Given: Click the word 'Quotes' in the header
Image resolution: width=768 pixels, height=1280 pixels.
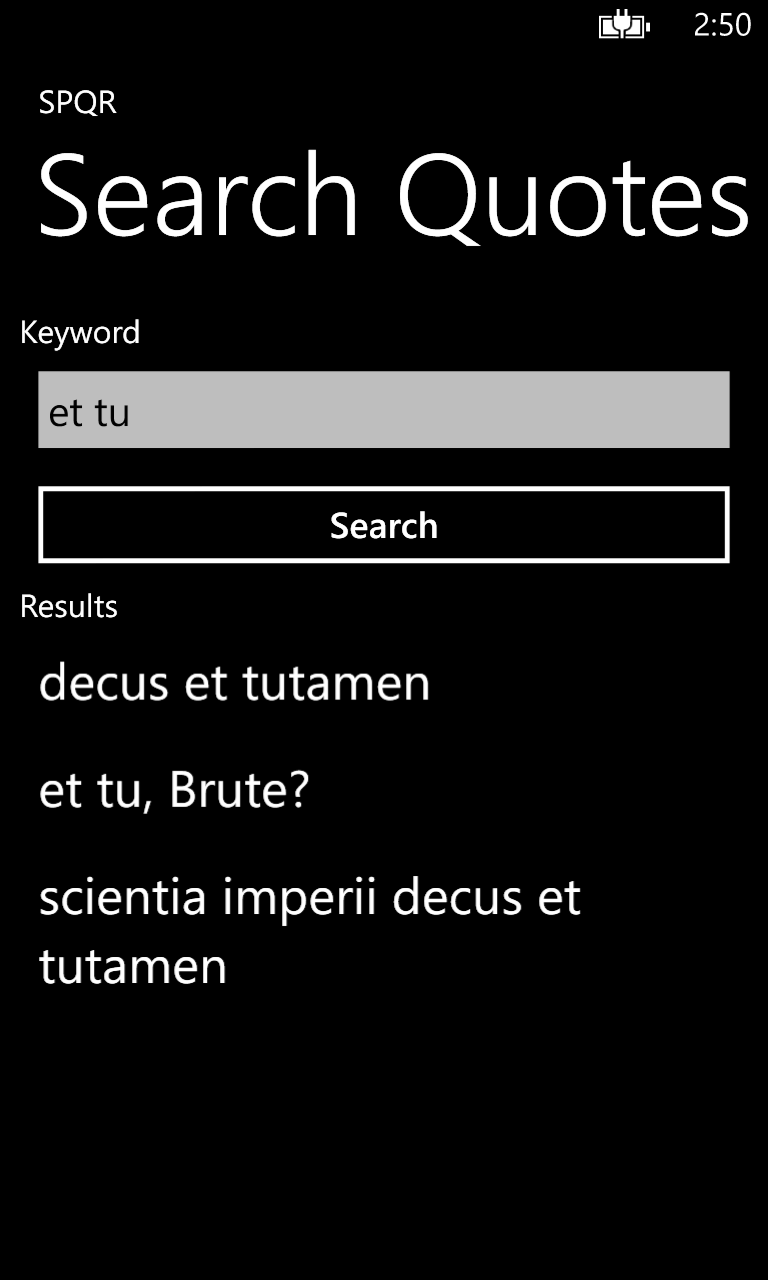Looking at the screenshot, I should 573,195.
